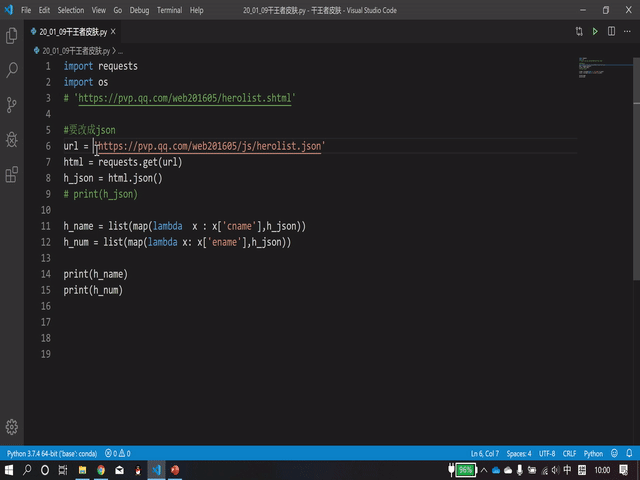
Task: Open errors and warnings count in status bar
Action: [118, 453]
